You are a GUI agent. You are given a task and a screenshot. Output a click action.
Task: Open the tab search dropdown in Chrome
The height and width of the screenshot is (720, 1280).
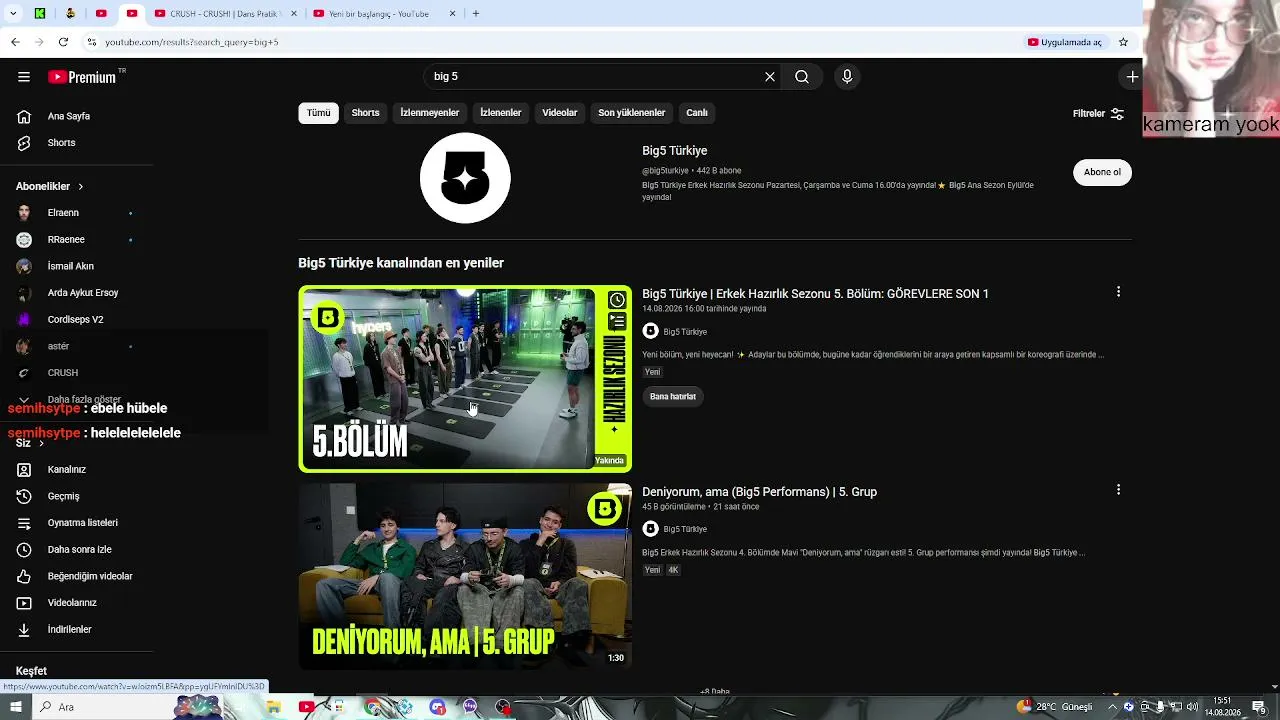pos(13,14)
